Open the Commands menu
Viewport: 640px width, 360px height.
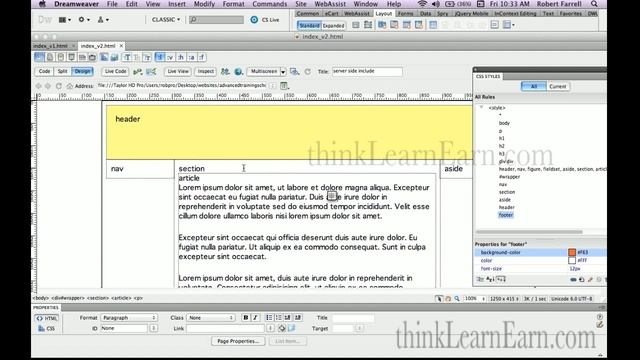[269, 4]
